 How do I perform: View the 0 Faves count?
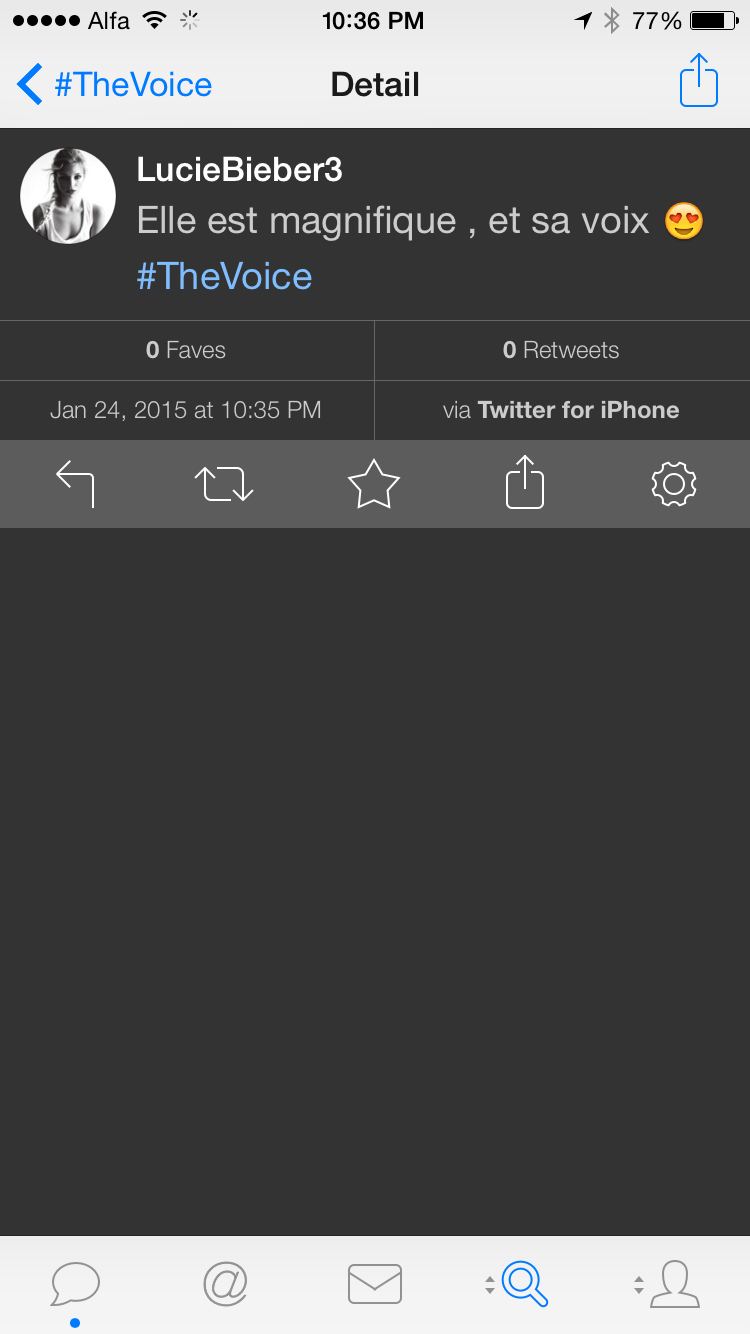tap(186, 350)
